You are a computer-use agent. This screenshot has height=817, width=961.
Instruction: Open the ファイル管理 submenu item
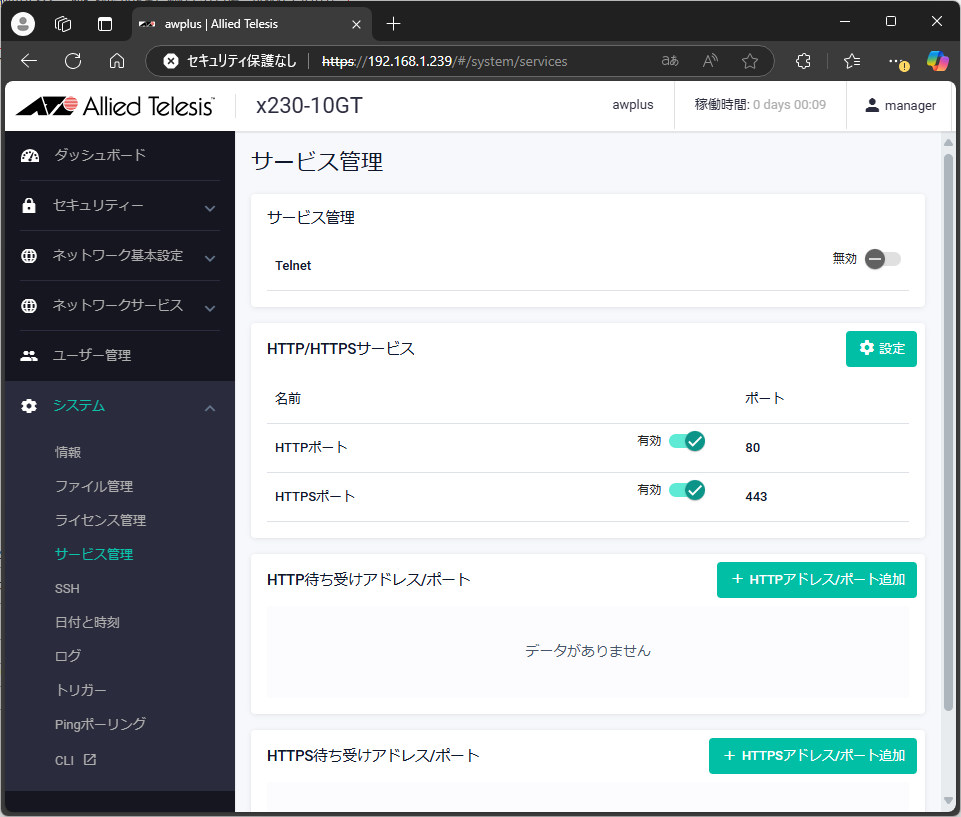point(94,486)
